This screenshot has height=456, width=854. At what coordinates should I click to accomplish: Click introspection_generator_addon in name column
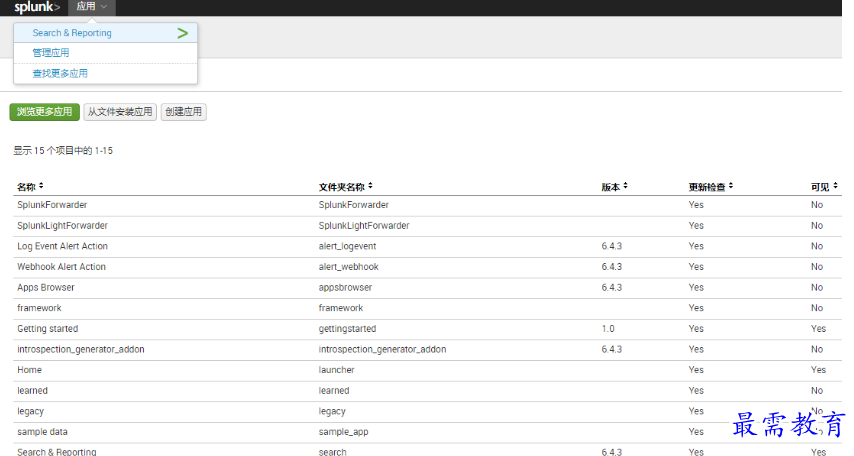(81, 349)
